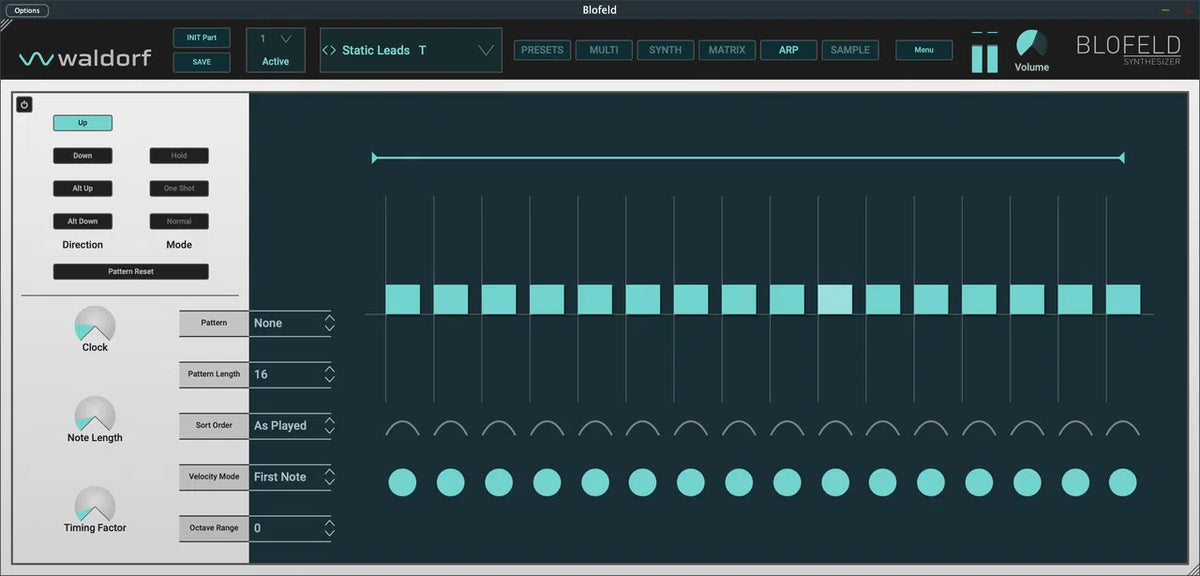Open the part number Active dropdown
This screenshot has height=576, width=1200.
pyautogui.click(x=286, y=39)
